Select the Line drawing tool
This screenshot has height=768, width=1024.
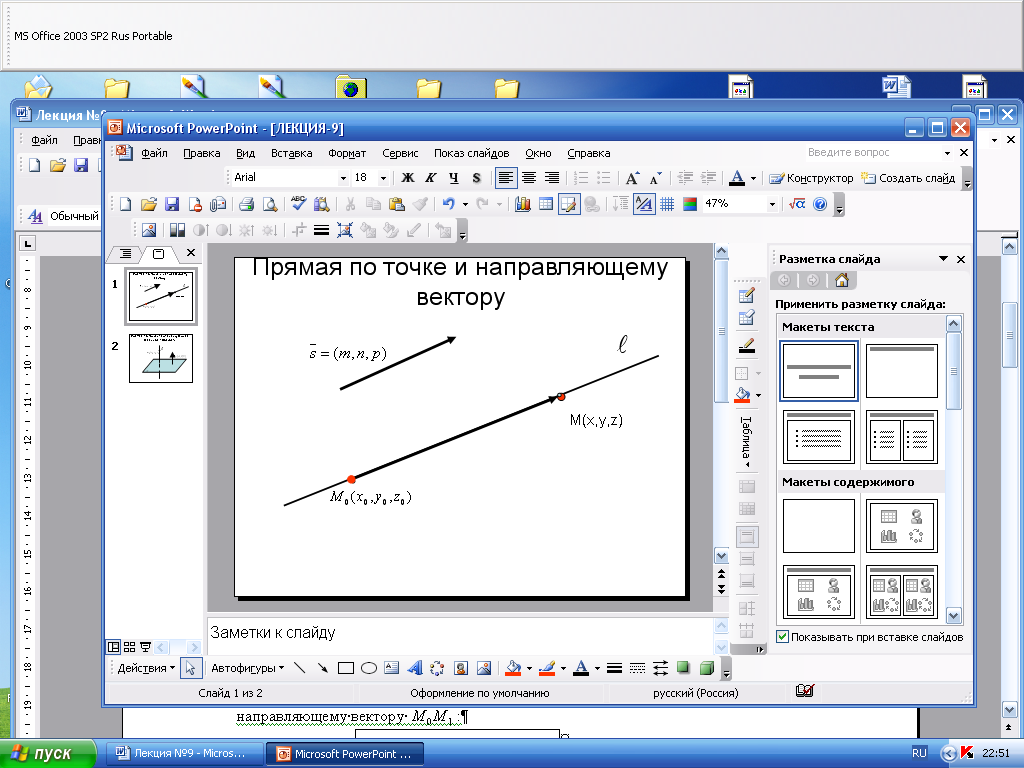coord(300,668)
